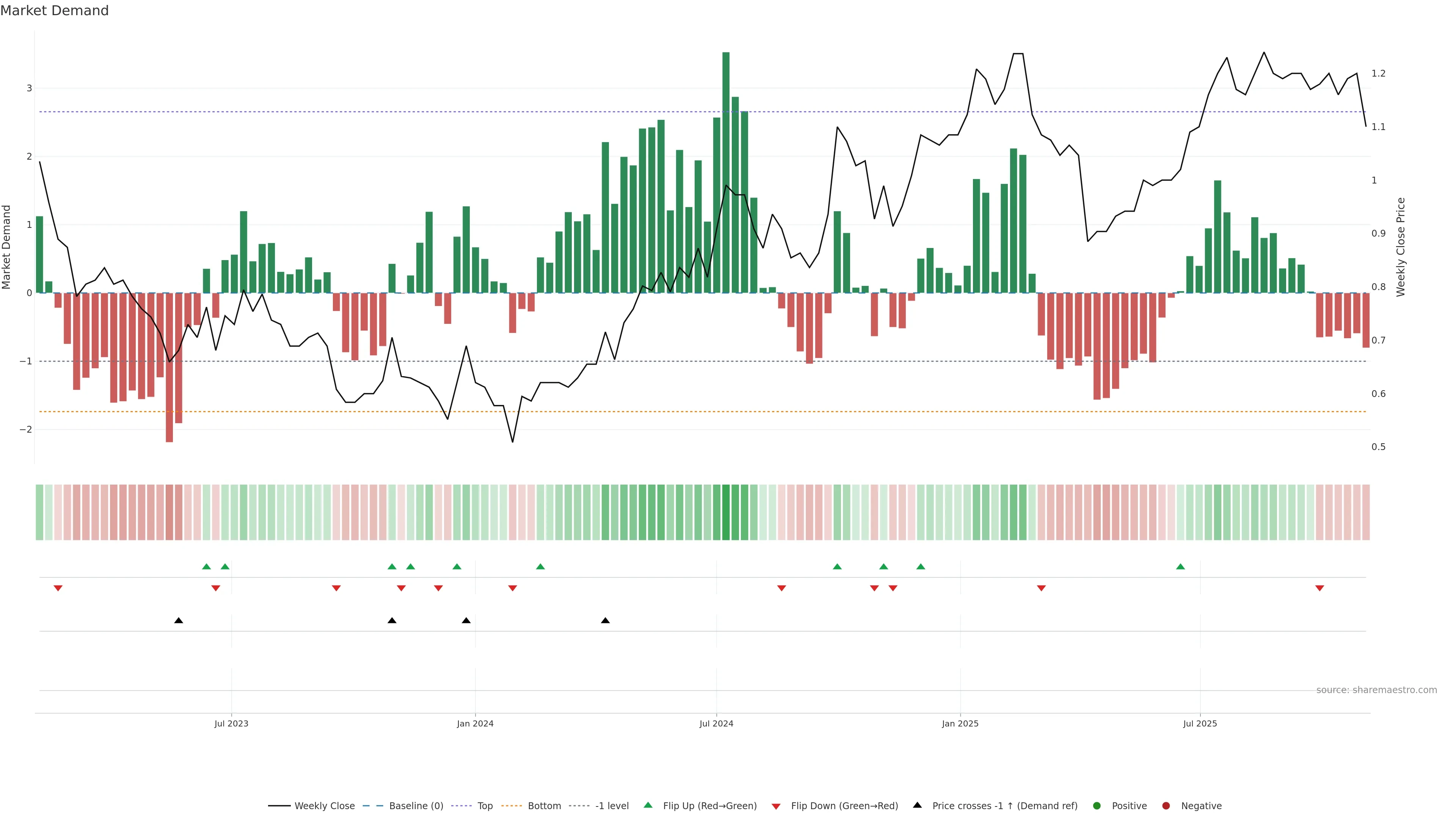Click the rightmost red flip-down triangle marker
Image resolution: width=1456 pixels, height=819 pixels.
tap(1320, 588)
